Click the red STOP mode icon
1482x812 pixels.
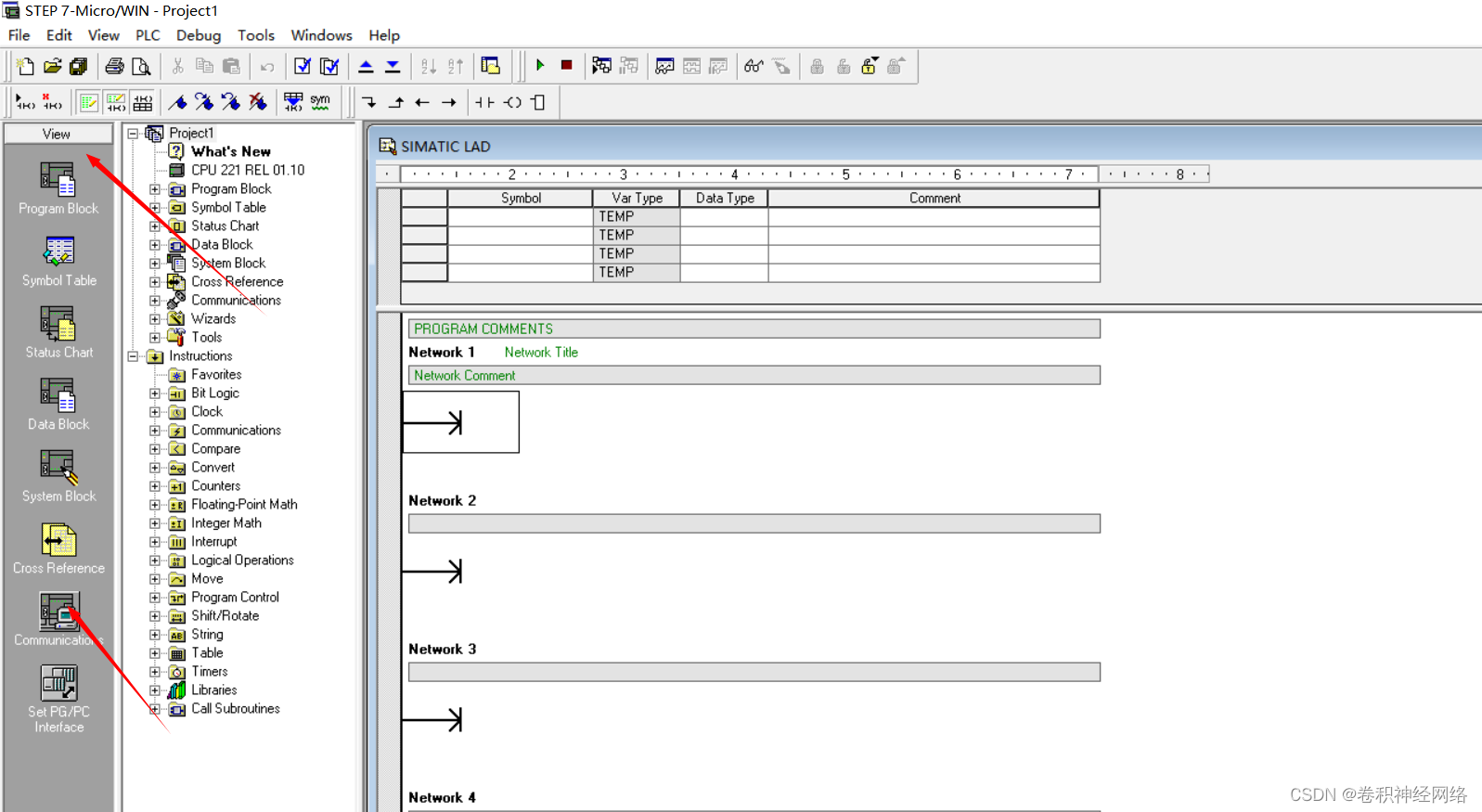coord(566,66)
